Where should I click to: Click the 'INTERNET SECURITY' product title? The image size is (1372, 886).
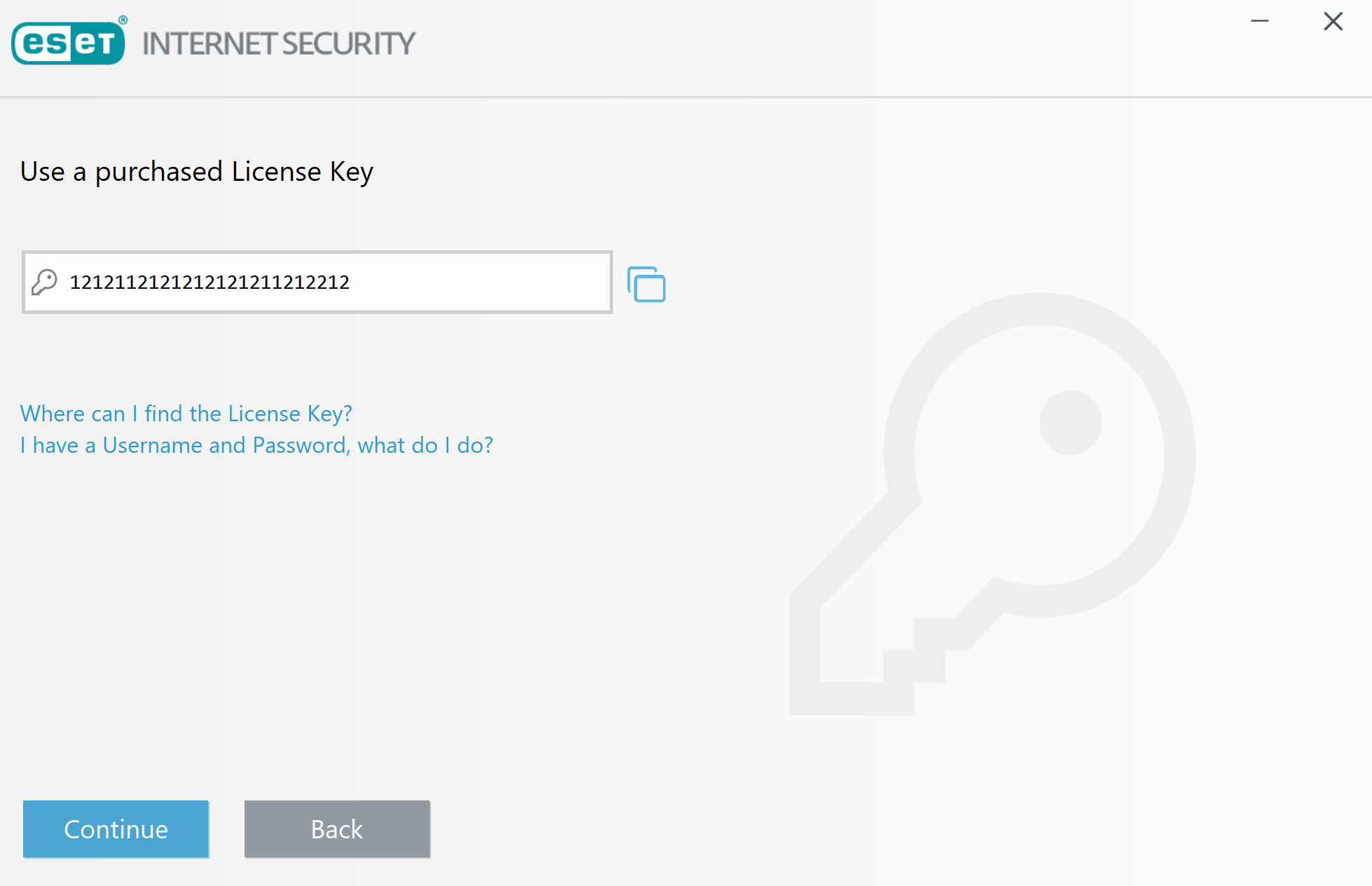279,43
